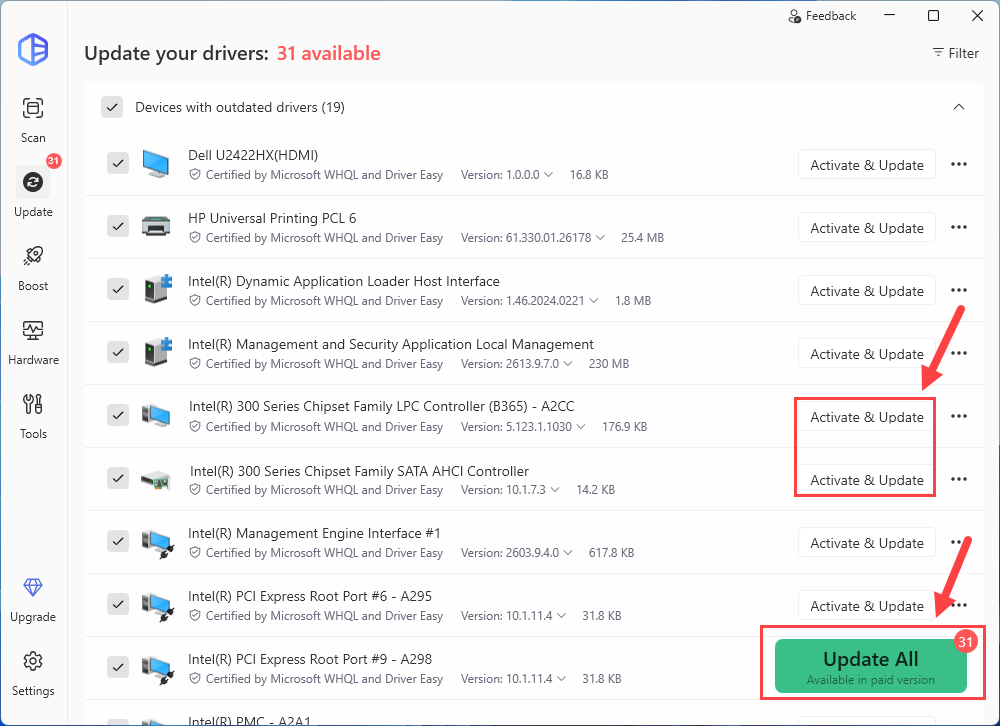Screen dimensions: 1000x726
Task: Click Activate & Update for Management and Security Application
Action: 867,354
